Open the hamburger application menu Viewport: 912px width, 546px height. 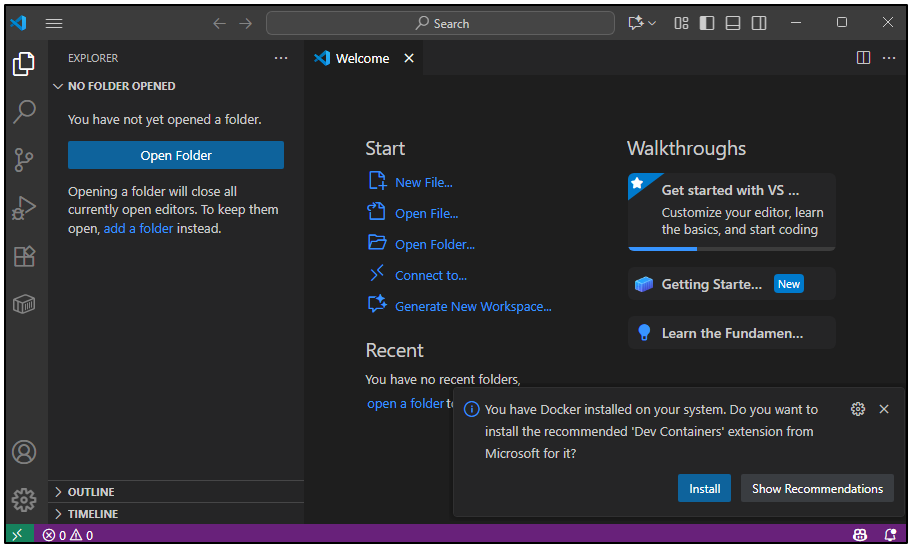(54, 23)
